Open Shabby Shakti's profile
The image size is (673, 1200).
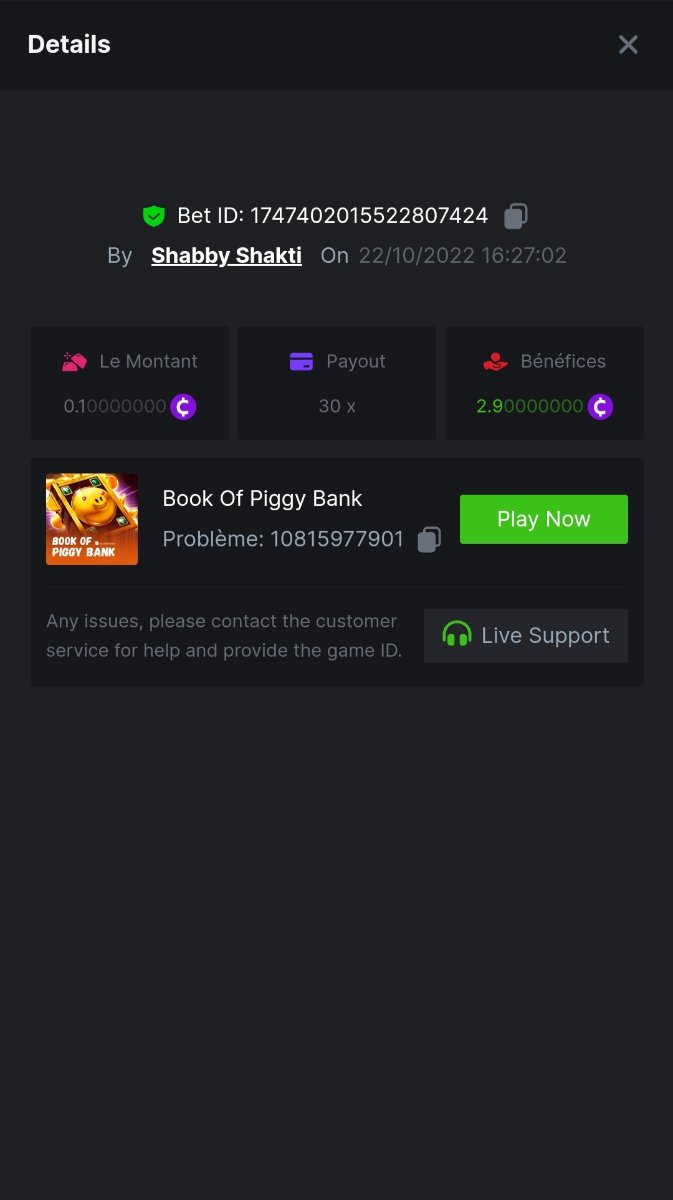click(x=226, y=255)
